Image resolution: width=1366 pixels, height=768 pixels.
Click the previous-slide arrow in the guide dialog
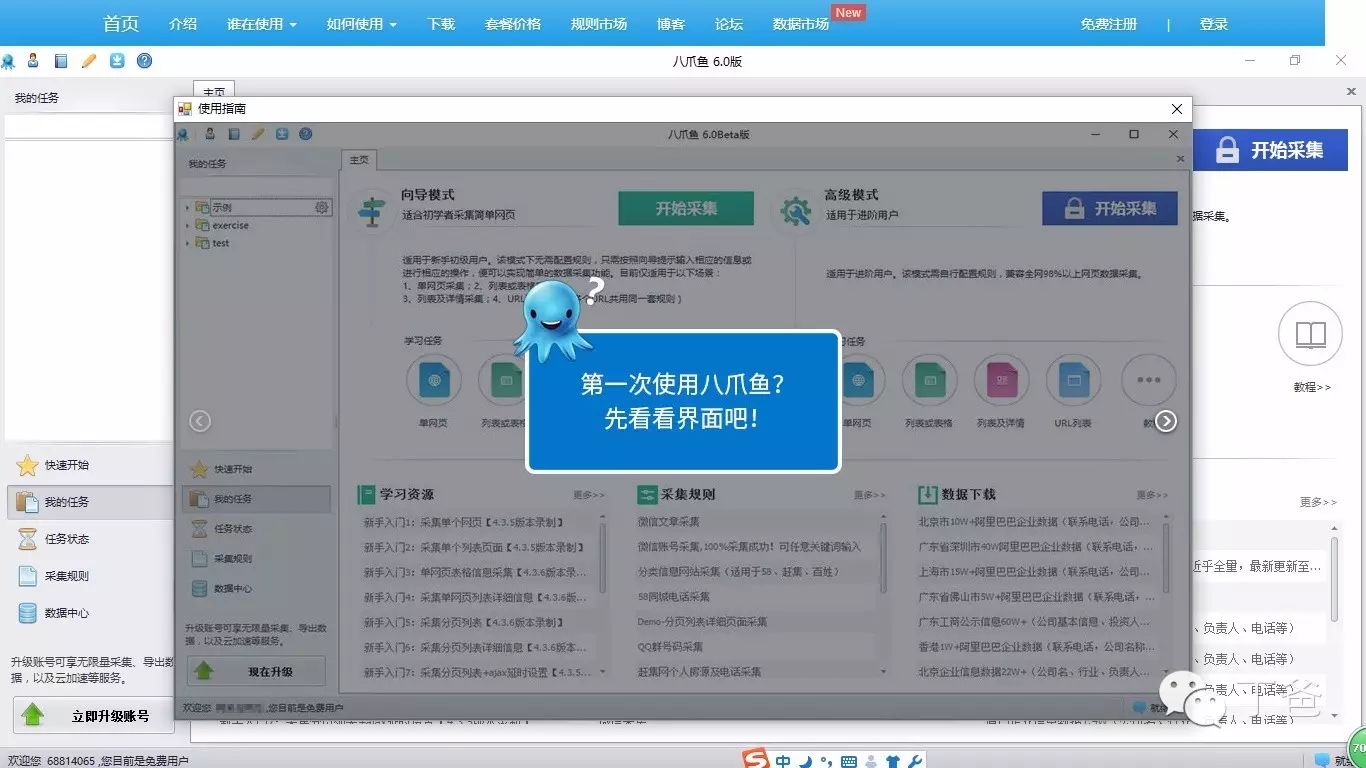pos(200,421)
